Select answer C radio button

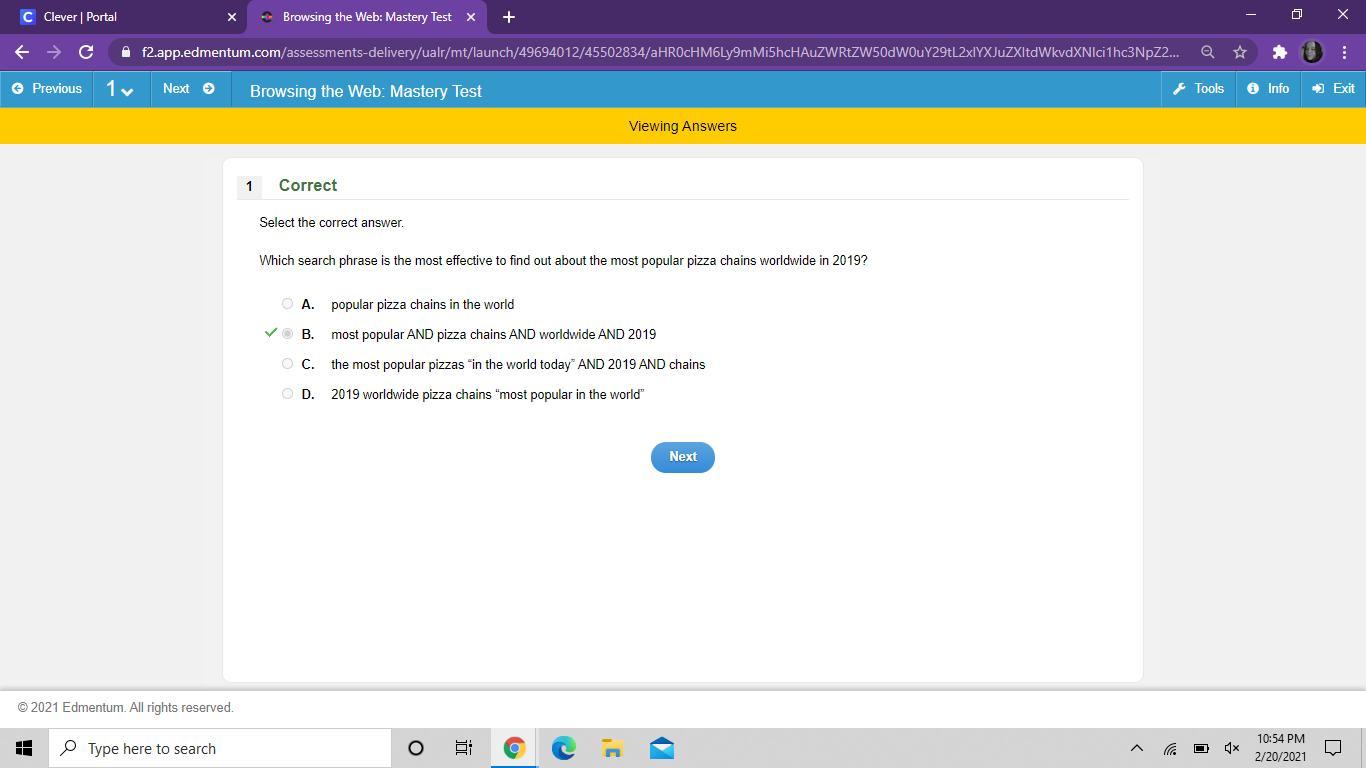point(287,364)
